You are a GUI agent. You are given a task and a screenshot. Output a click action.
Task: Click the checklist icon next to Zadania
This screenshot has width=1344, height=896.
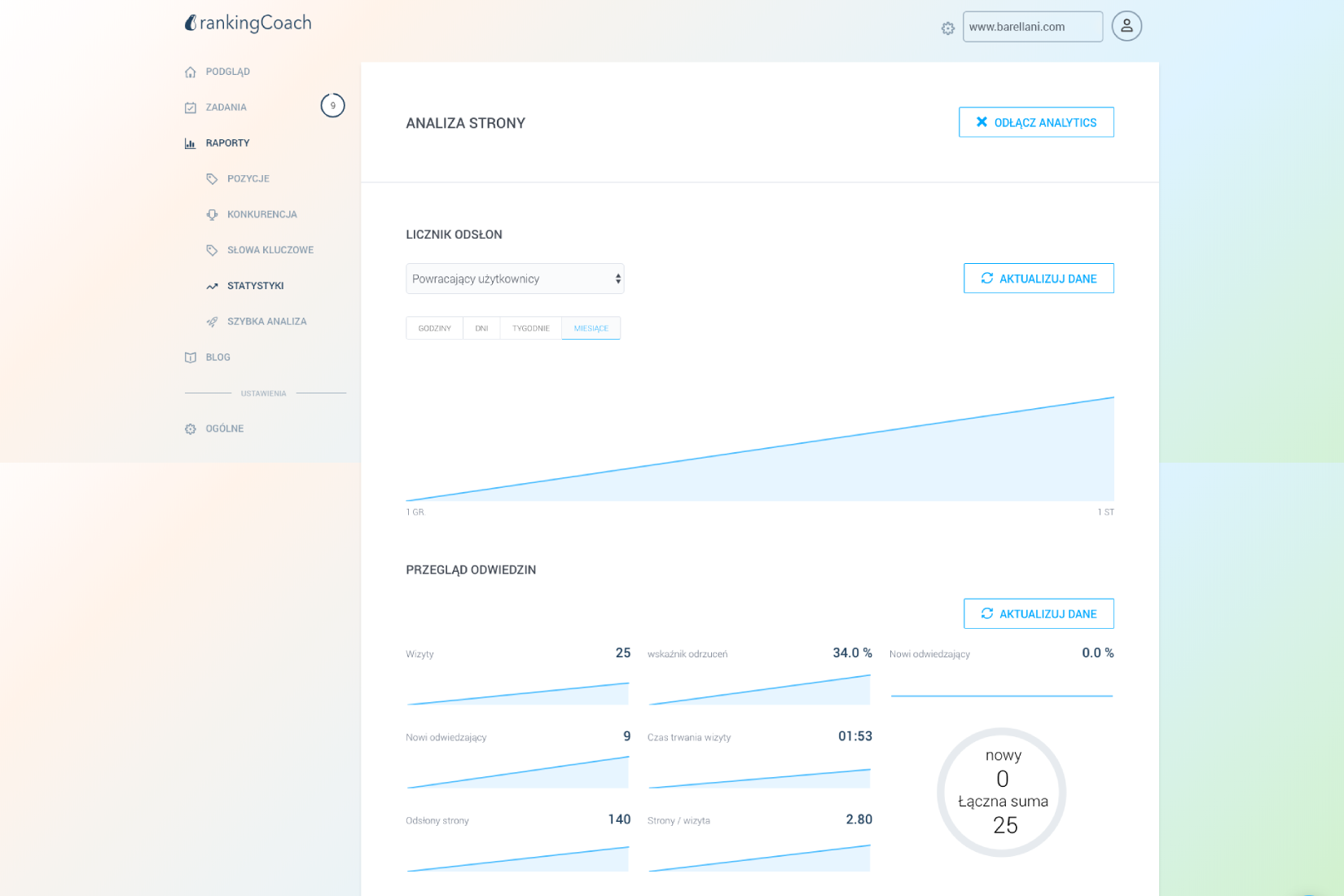click(191, 108)
